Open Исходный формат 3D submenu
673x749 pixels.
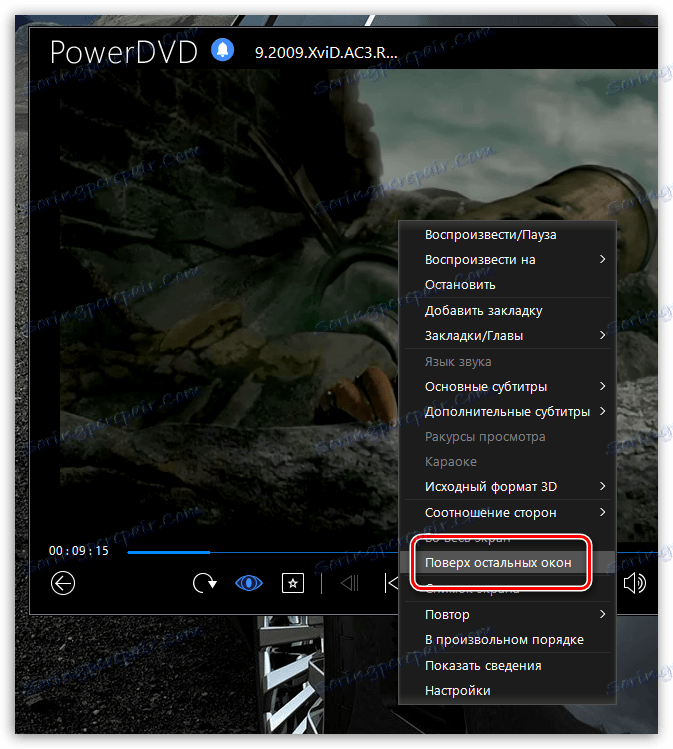tap(507, 486)
